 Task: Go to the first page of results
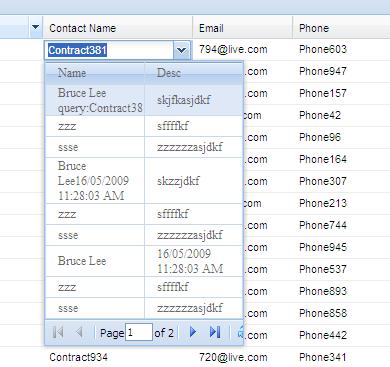[x=58, y=332]
